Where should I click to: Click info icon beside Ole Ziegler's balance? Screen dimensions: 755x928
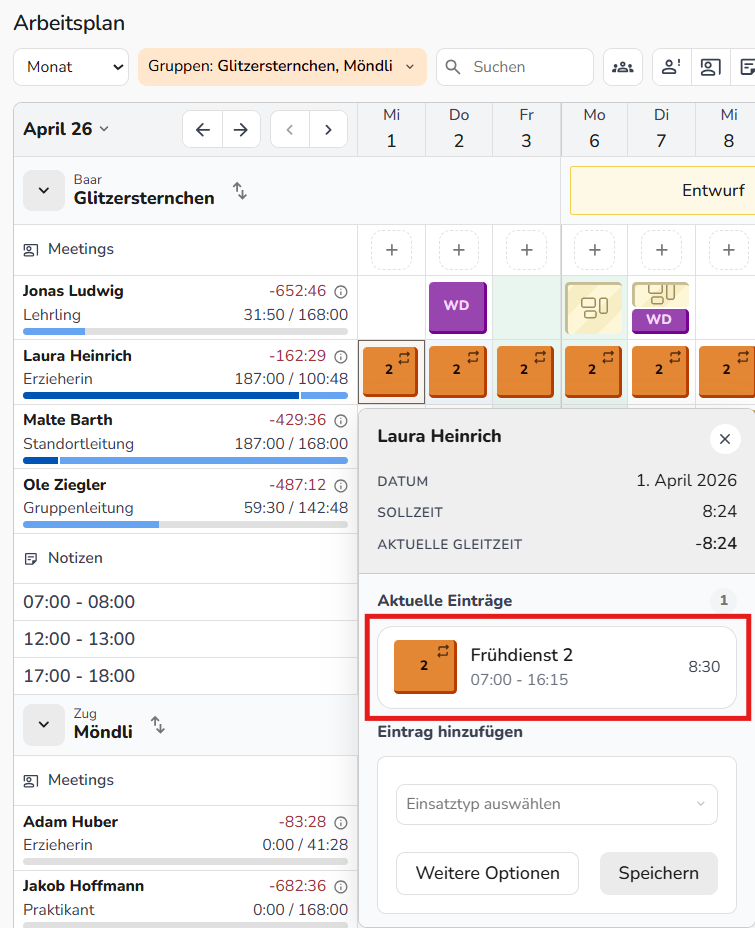point(340,485)
